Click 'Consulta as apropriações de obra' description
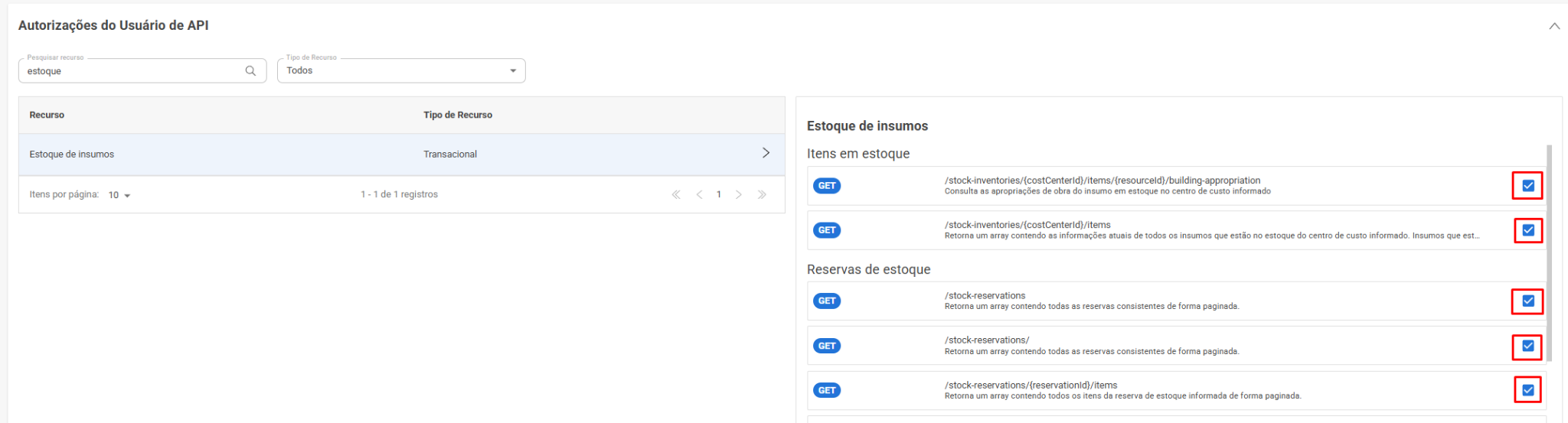Image resolution: width=1568 pixels, height=423 pixels. (x=1107, y=191)
